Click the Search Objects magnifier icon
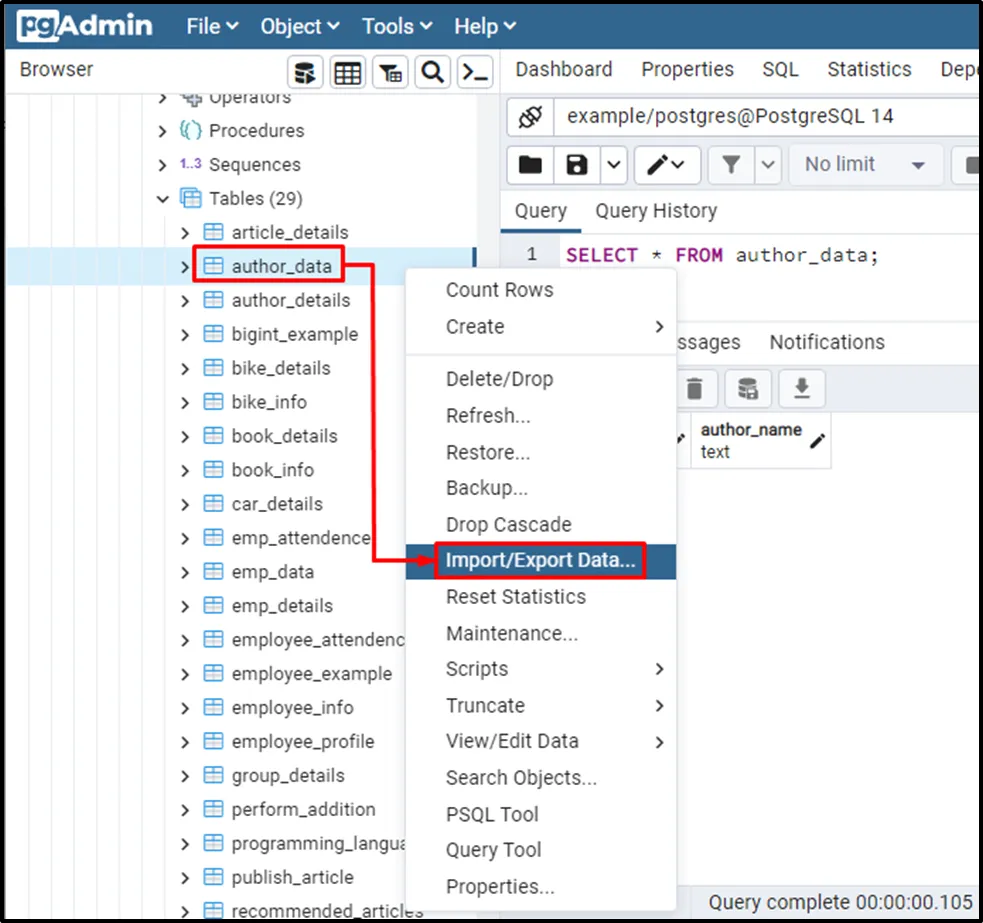The height and width of the screenshot is (923, 983). pyautogui.click(x=432, y=73)
